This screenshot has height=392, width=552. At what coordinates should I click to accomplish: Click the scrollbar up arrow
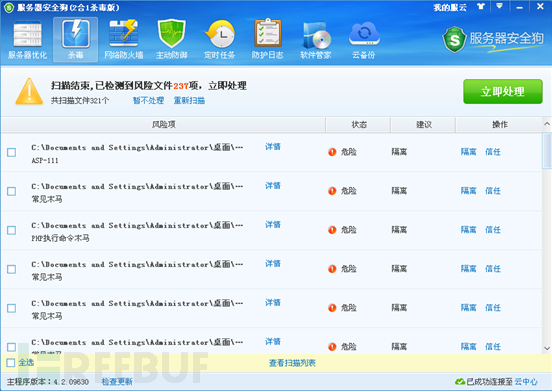coord(547,124)
